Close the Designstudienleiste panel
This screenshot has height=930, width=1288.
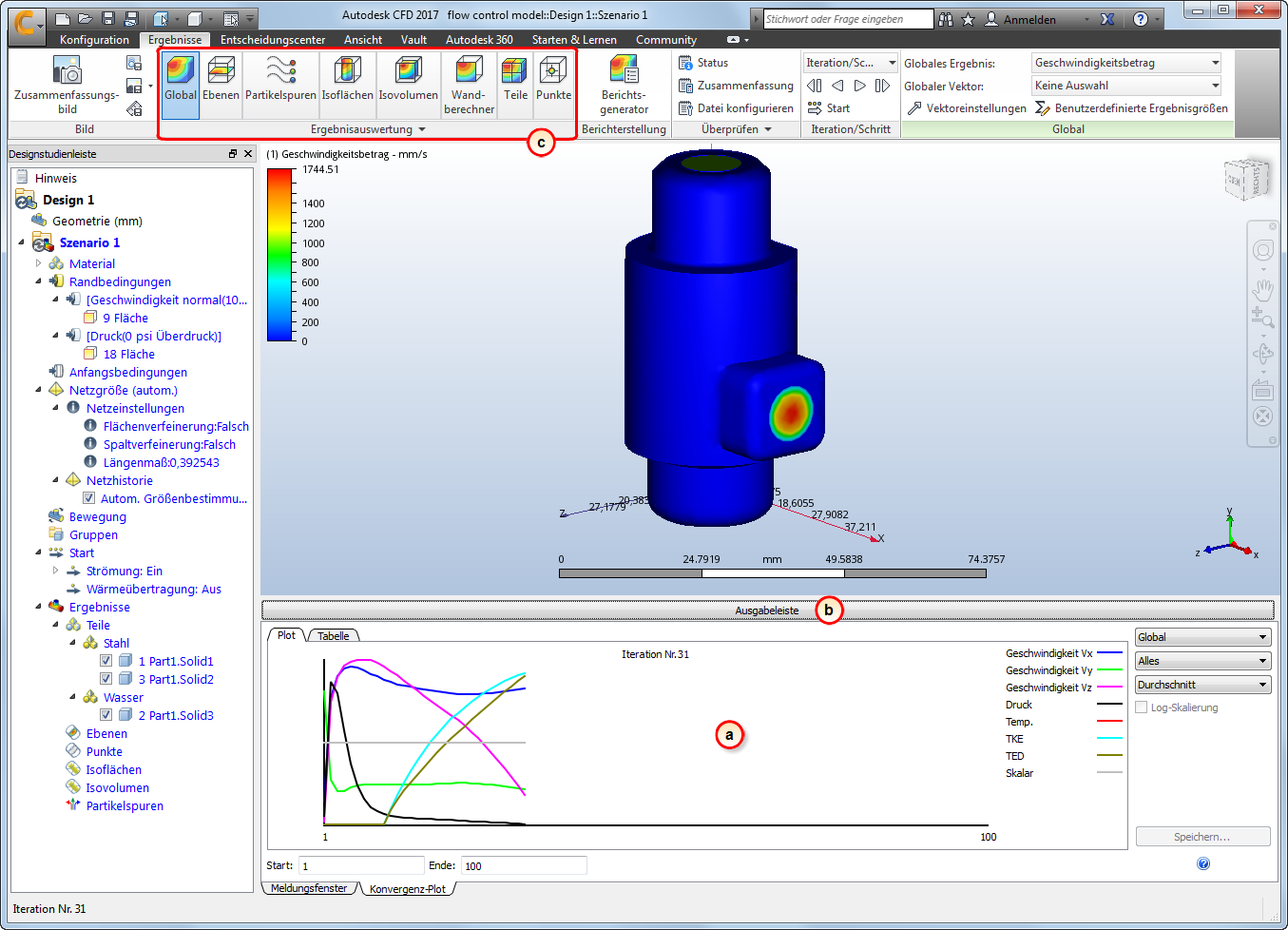tap(248, 154)
